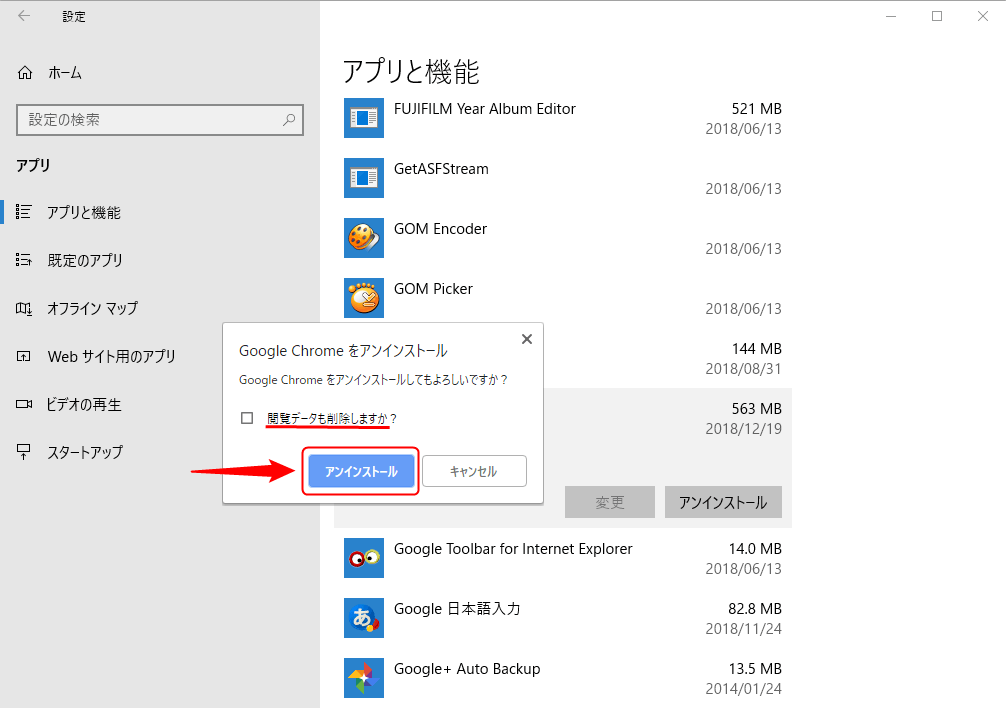The height and width of the screenshot is (708, 1006).
Task: Open アプリと機能 page label
Action: pos(84,212)
